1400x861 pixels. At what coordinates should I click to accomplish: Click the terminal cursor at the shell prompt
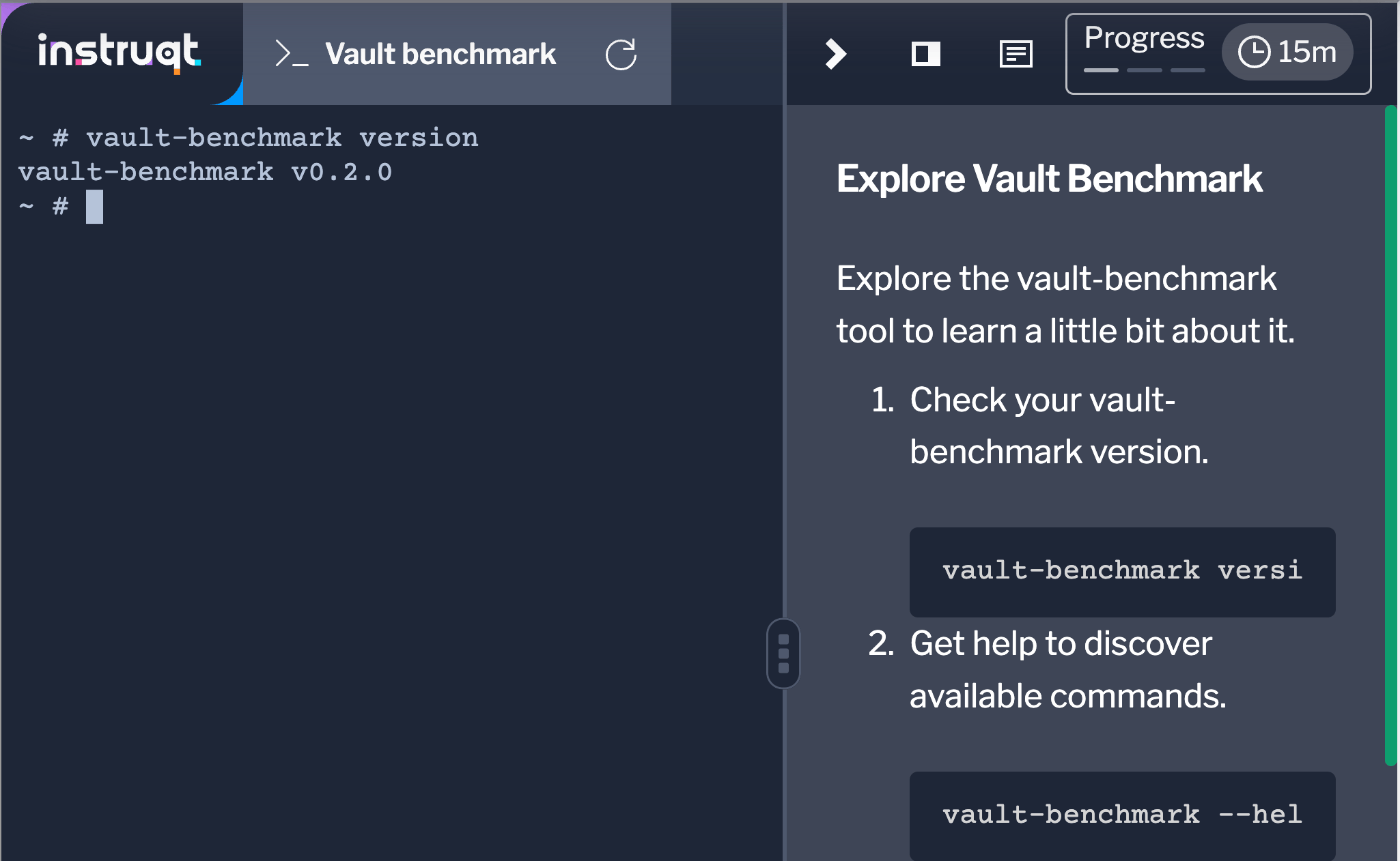(x=95, y=206)
